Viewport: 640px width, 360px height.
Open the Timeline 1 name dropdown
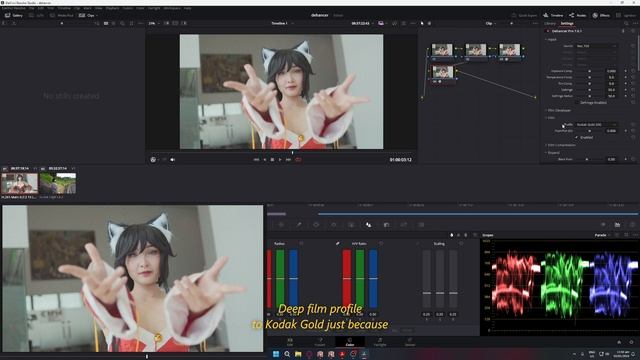[x=282, y=23]
